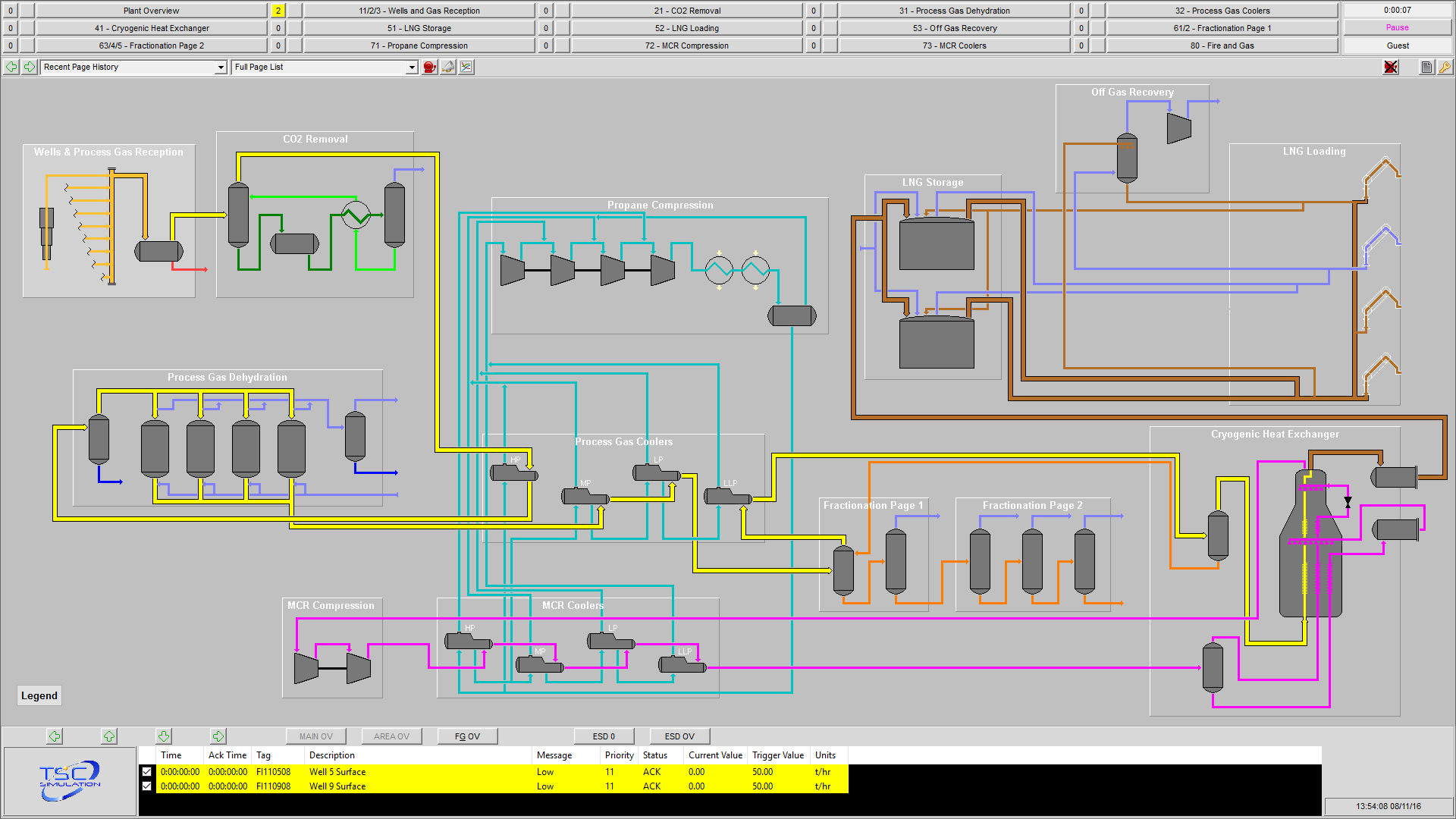The width and height of the screenshot is (1456, 819).
Task: Click the Legend button
Action: pyautogui.click(x=39, y=695)
